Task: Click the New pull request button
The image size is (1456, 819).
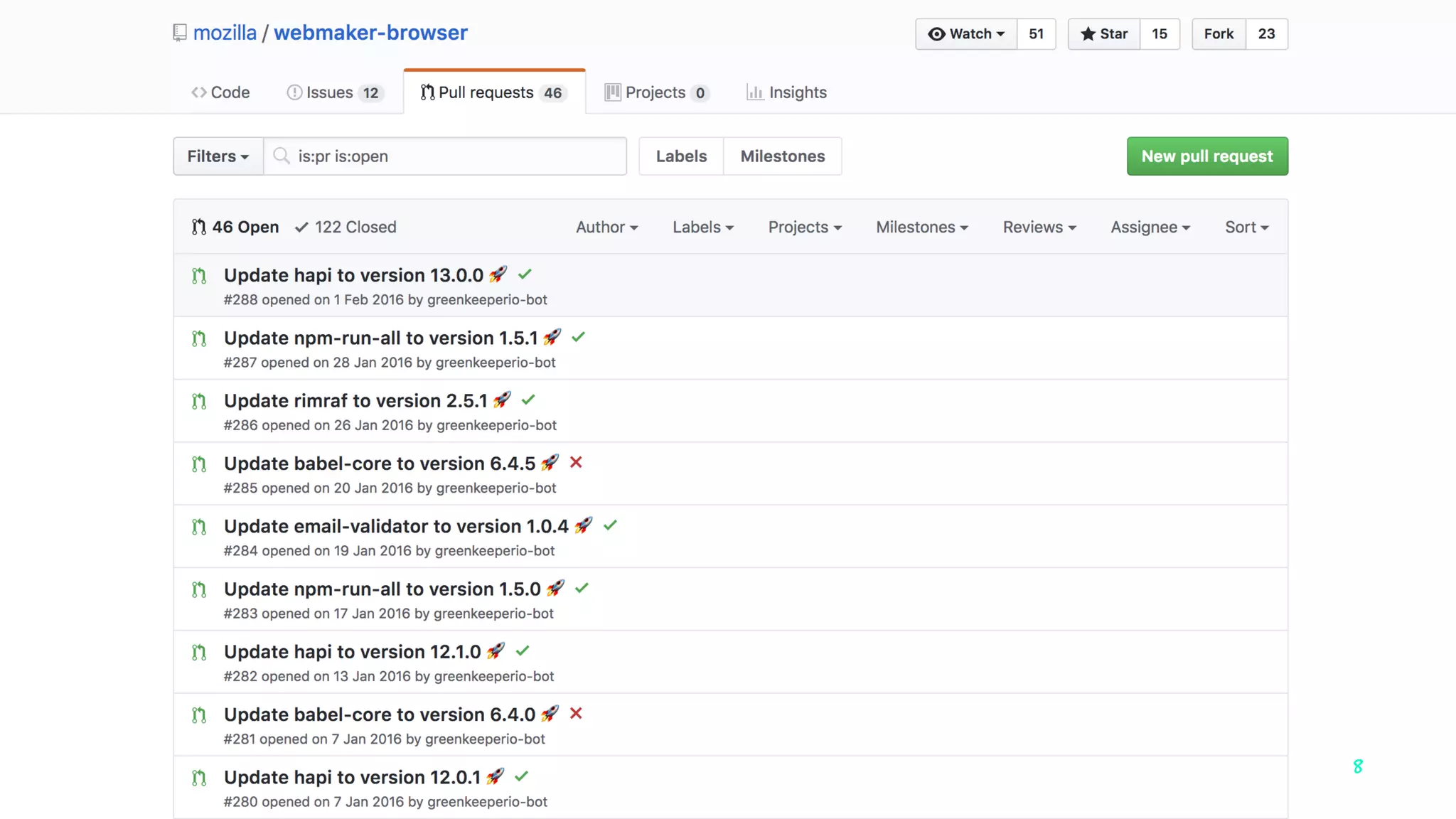Action: click(x=1206, y=156)
